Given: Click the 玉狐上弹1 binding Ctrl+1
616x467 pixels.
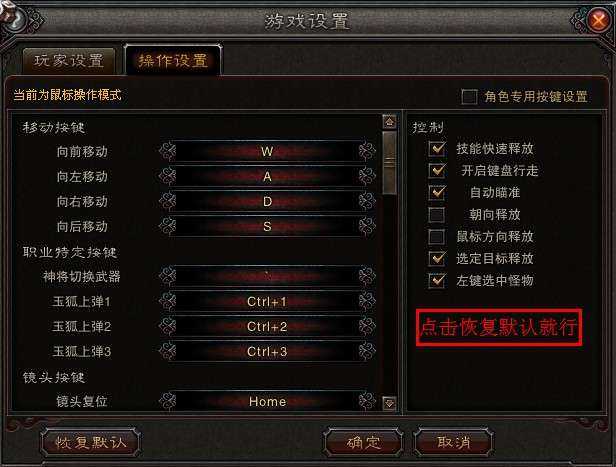Looking at the screenshot, I should [267, 302].
